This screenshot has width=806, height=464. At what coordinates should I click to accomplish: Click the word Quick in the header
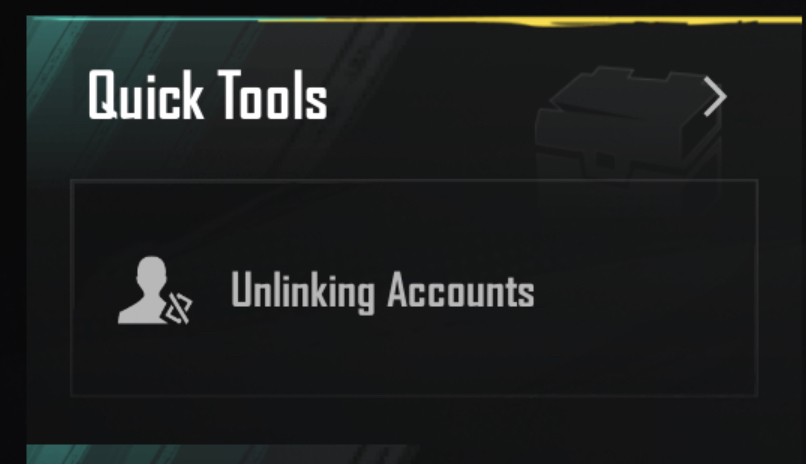(x=145, y=96)
